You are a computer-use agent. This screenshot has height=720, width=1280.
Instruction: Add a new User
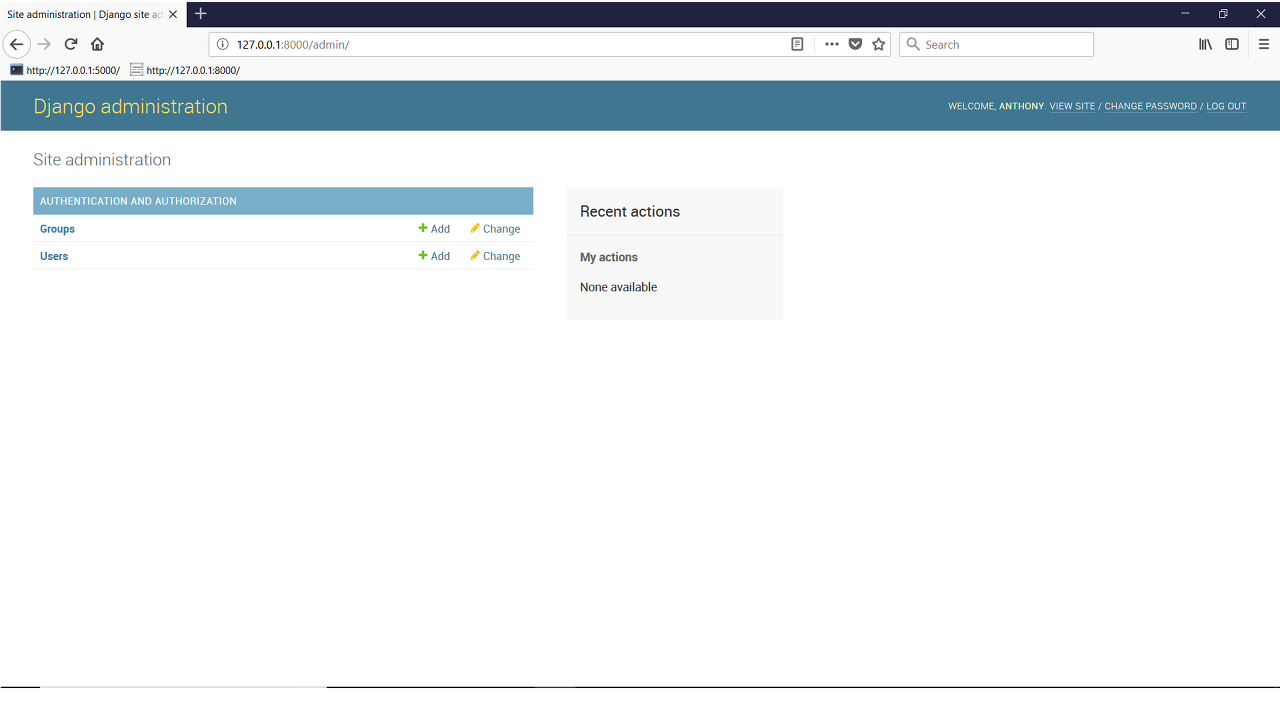434,256
